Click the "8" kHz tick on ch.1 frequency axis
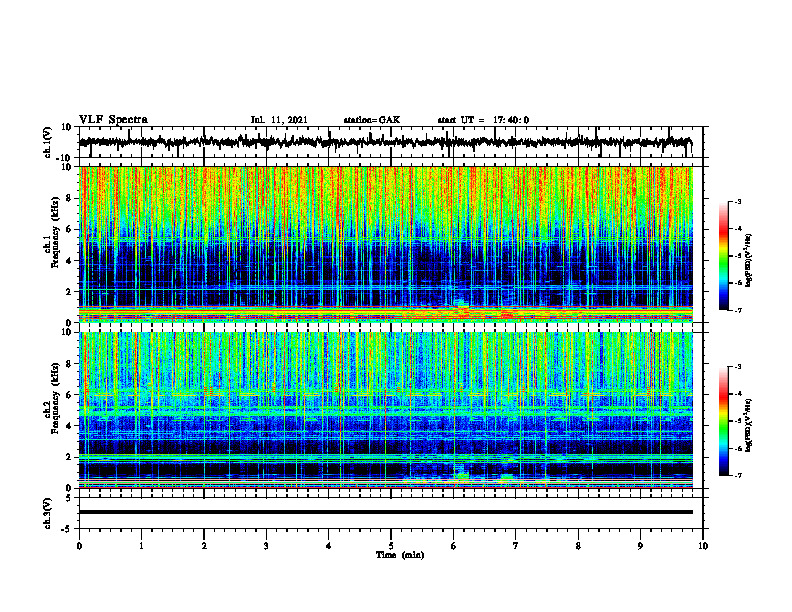 (x=69, y=198)
